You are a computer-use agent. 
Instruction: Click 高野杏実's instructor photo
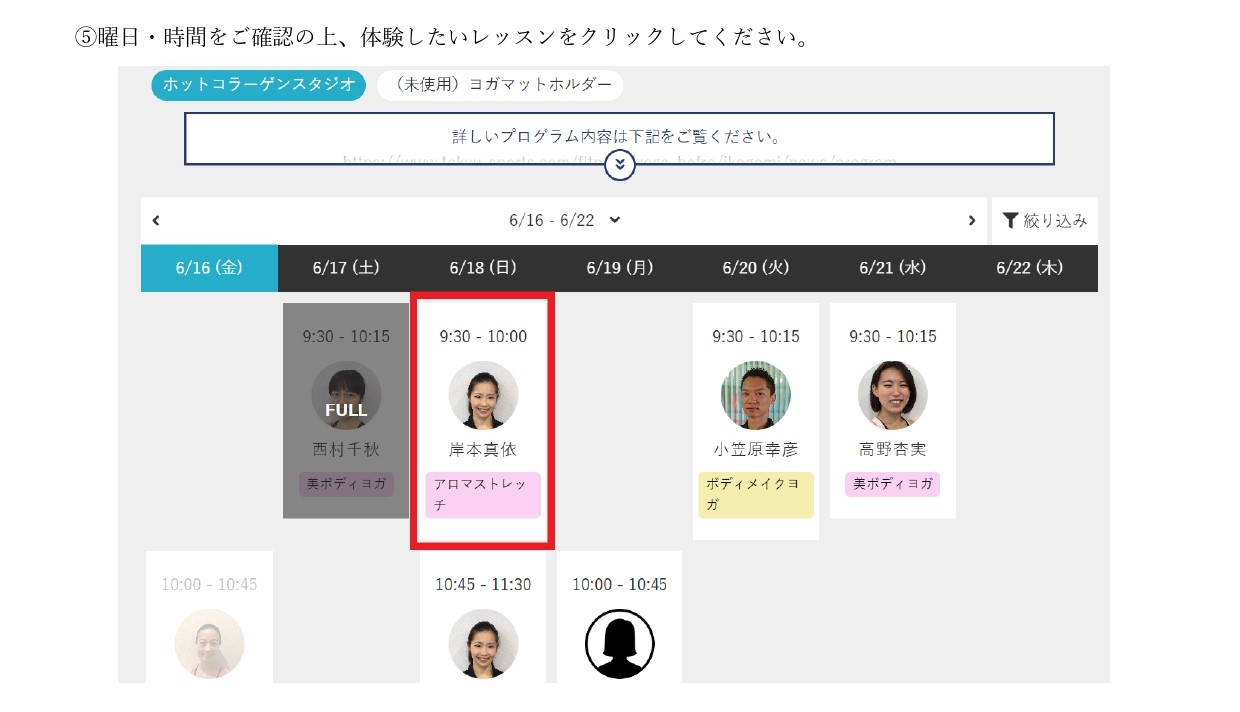pyautogui.click(x=893, y=395)
